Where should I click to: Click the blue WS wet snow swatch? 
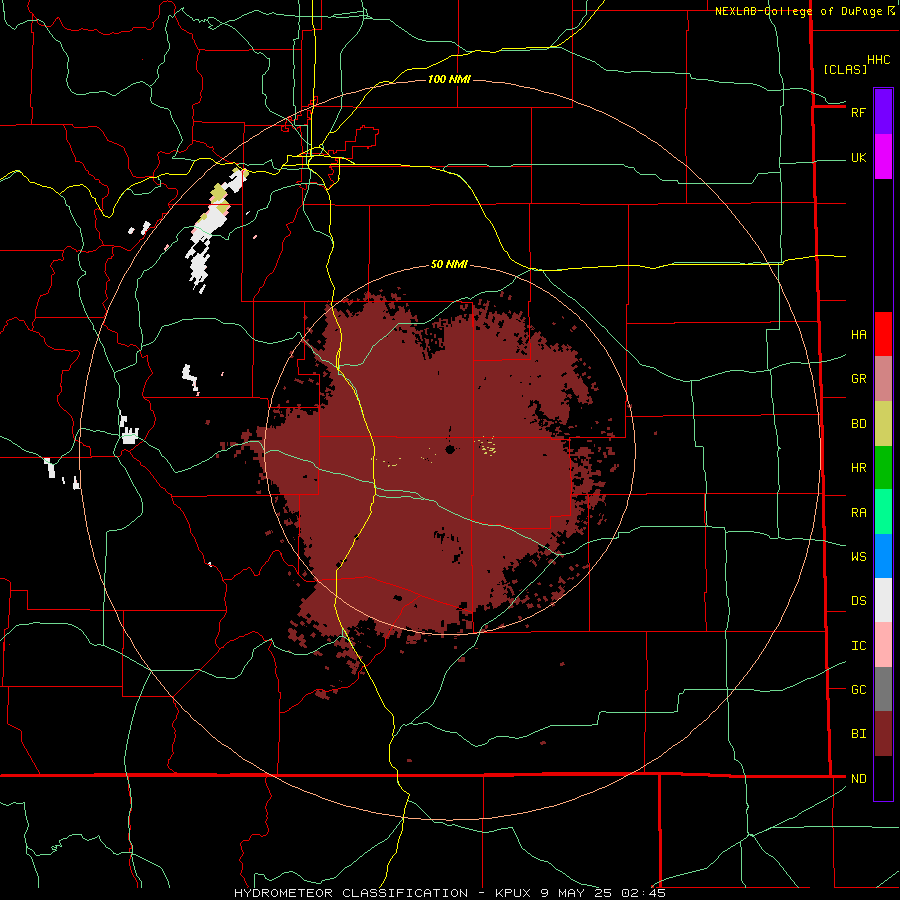pyautogui.click(x=883, y=556)
